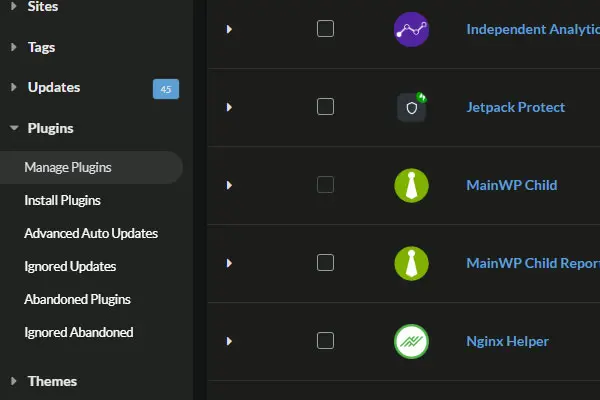The width and height of the screenshot is (600, 400).
Task: Click the 45 updates badge
Action: click(166, 89)
